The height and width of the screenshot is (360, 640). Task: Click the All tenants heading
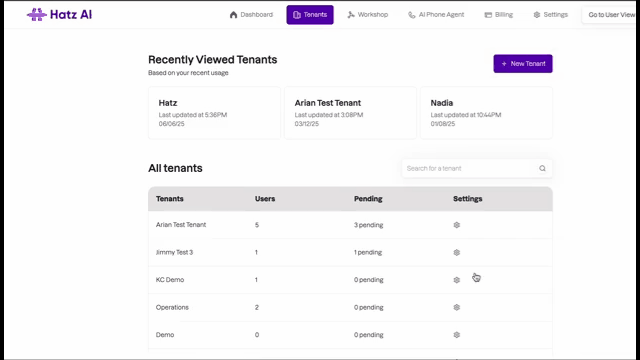[x=175, y=168]
